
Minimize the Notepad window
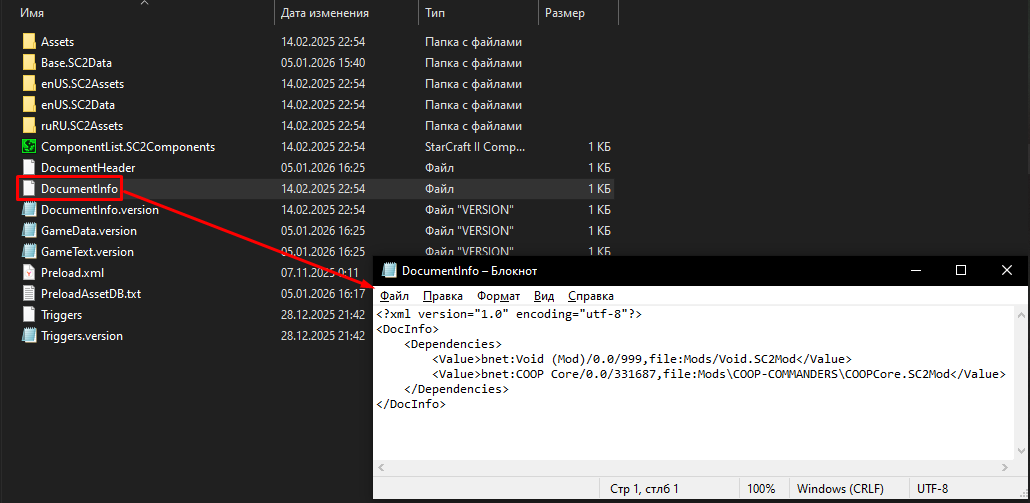tap(915, 270)
